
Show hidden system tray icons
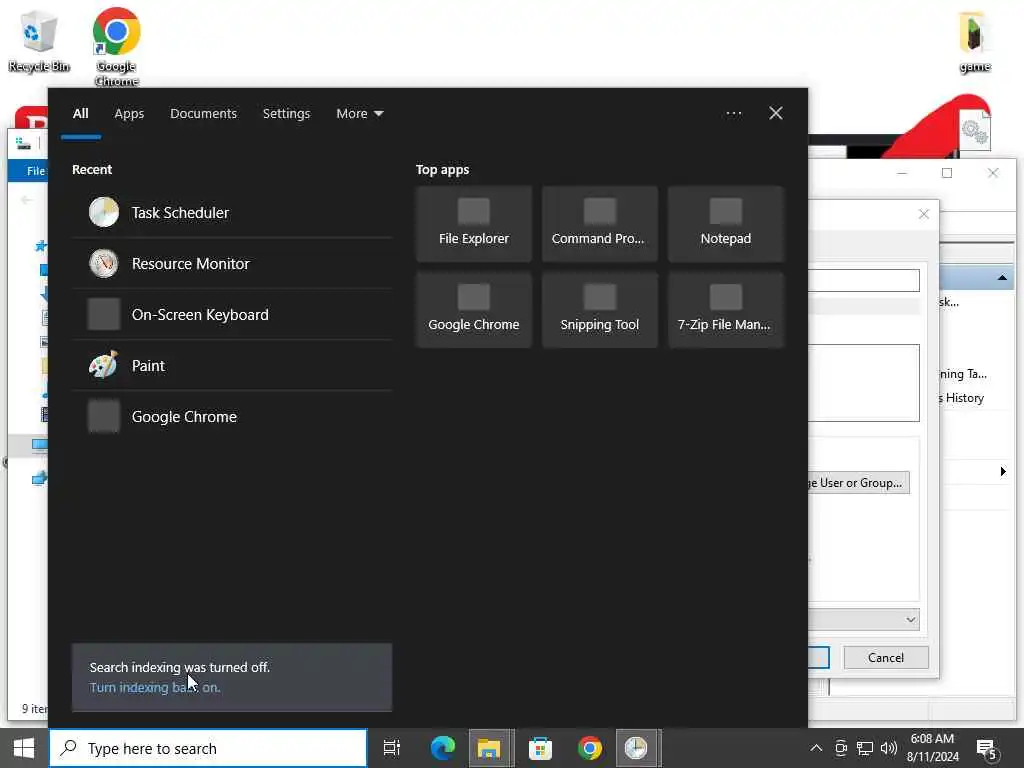click(x=816, y=748)
